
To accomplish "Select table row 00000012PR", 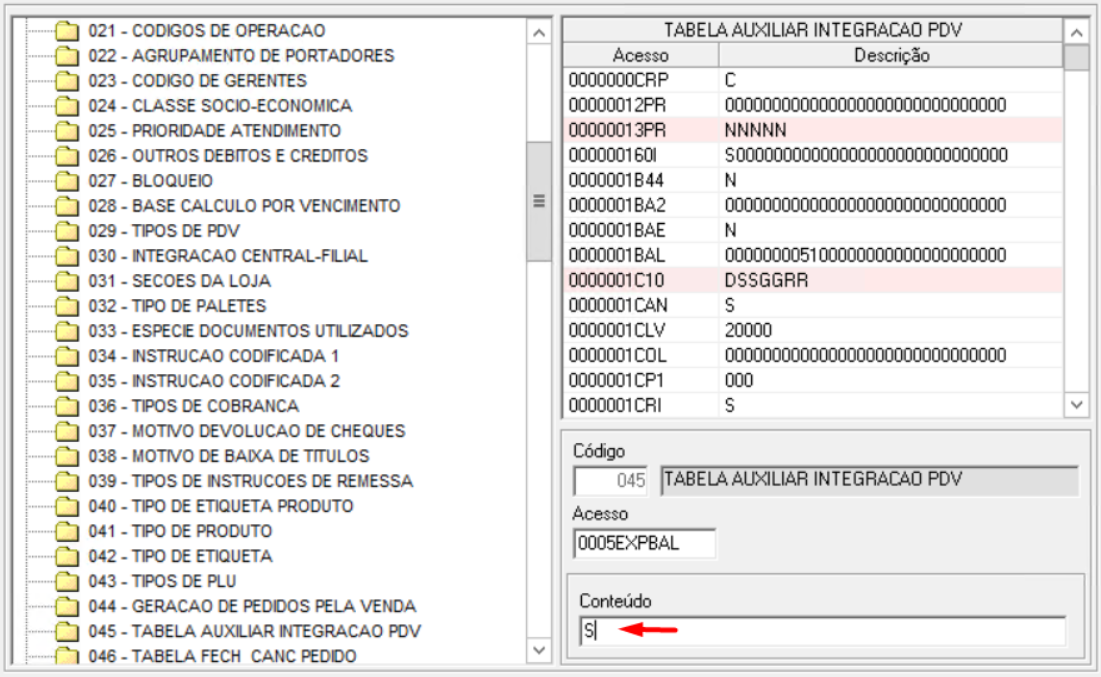I will click(813, 105).
